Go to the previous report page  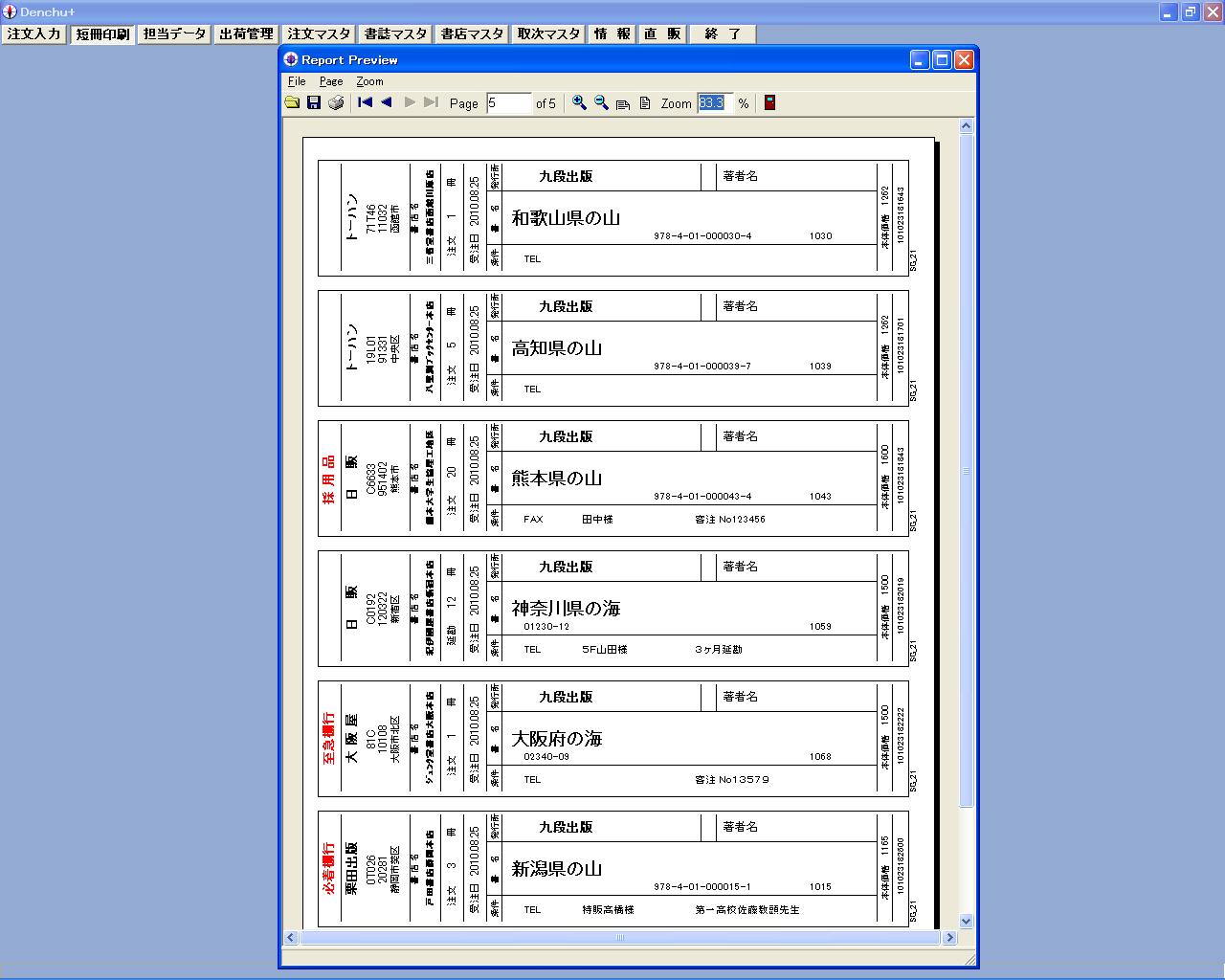click(x=387, y=102)
